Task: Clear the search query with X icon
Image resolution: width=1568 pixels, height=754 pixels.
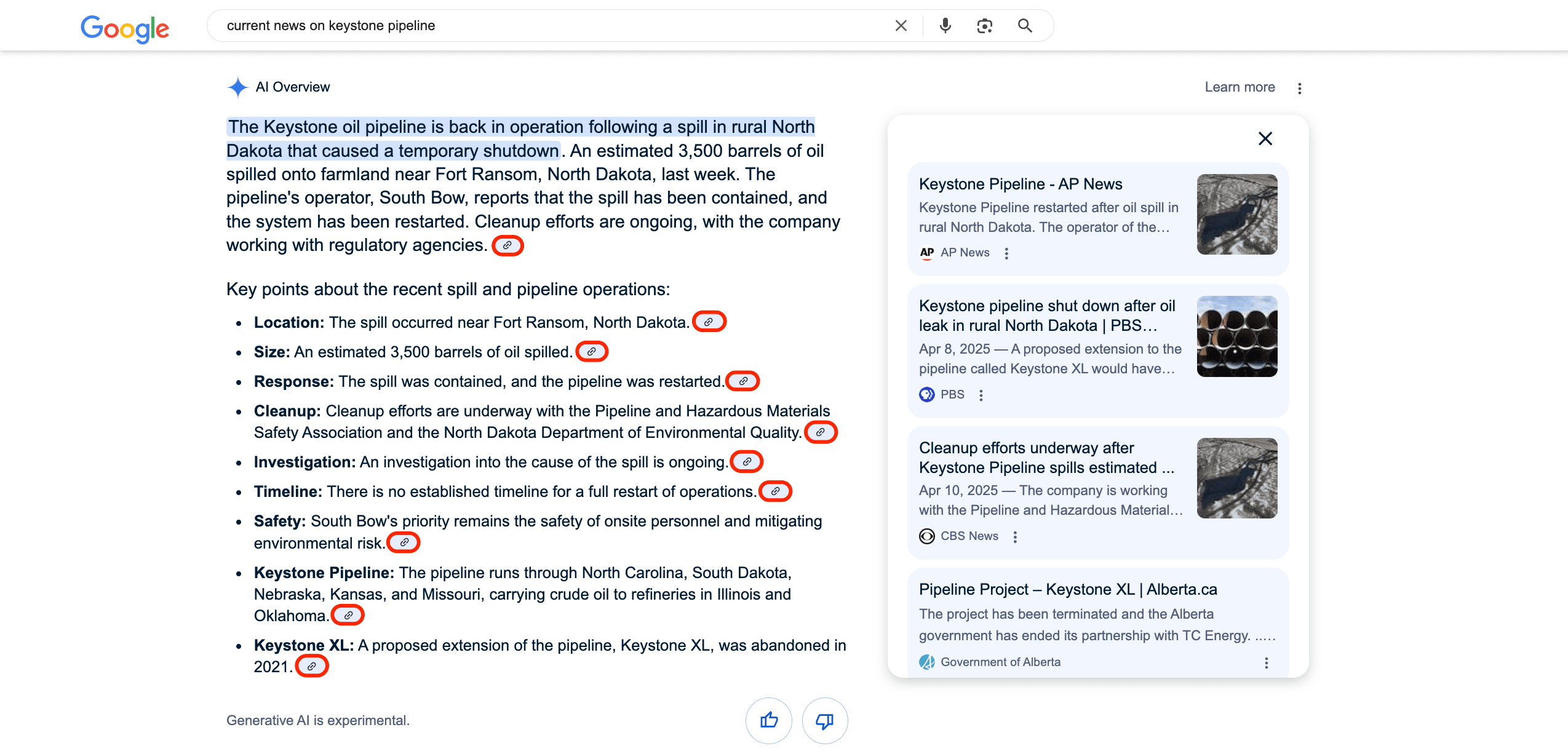Action: click(901, 26)
